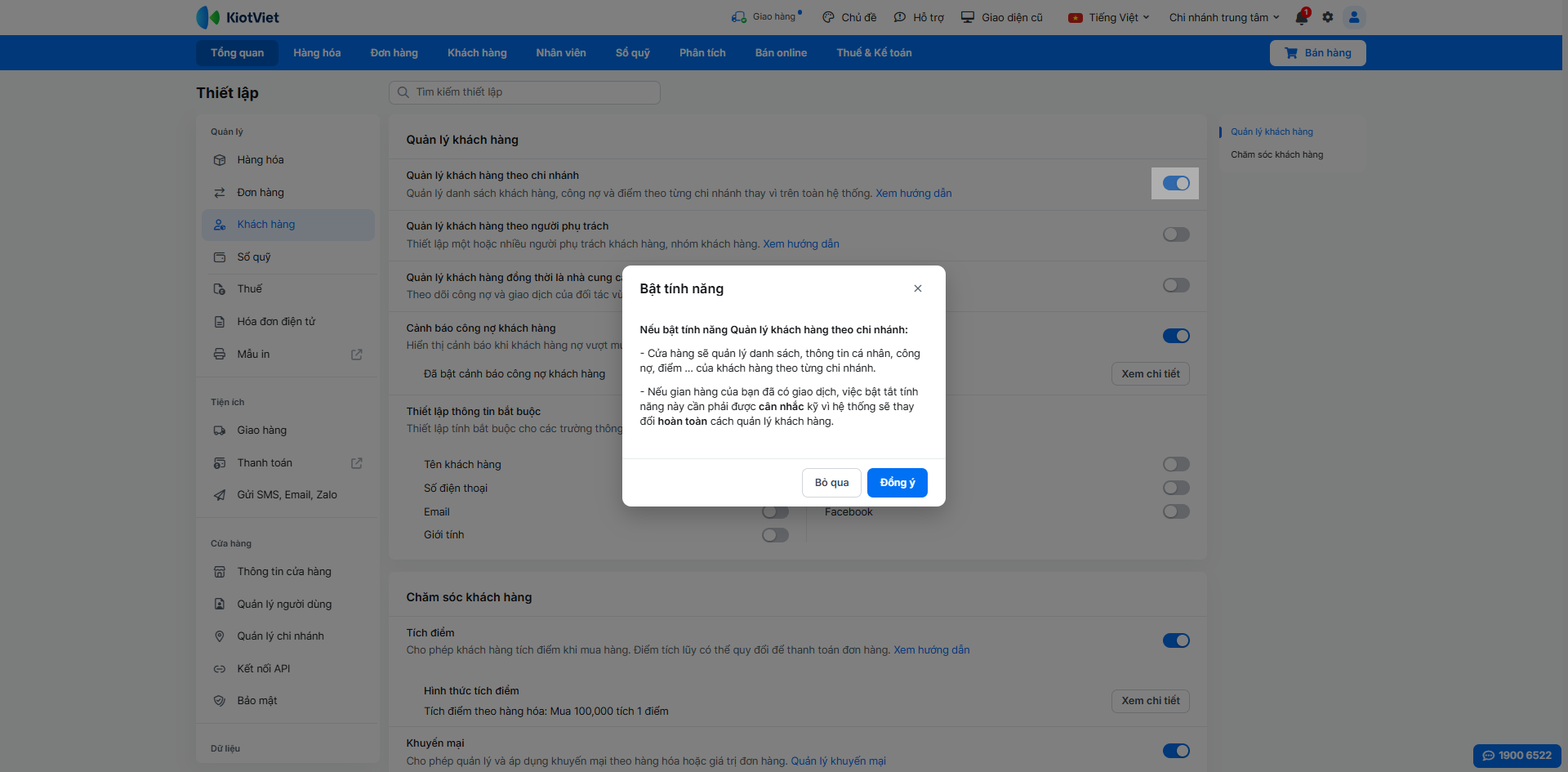Open the Đơn hàng menu in navigation bar
Image resolution: width=1568 pixels, height=772 pixels.
pos(394,53)
